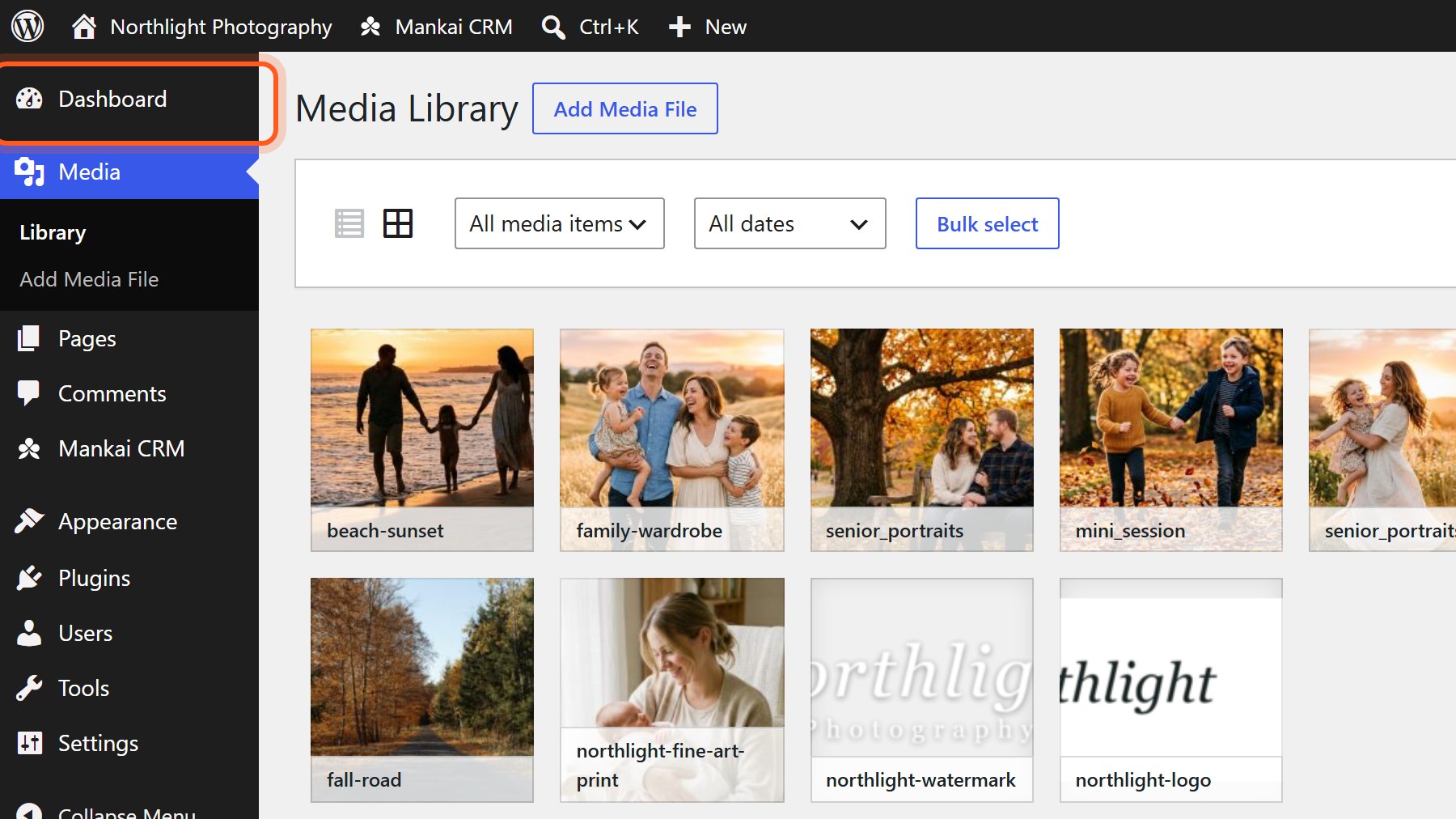Select Add Media File submenu item
Screen dimensions: 1456x819
89,279
